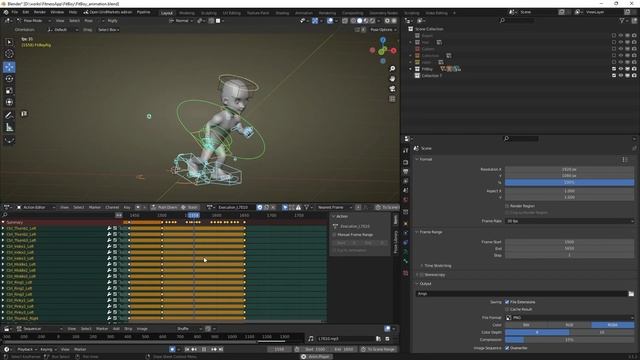Open the Render menu
The image size is (640, 360).
[x=40, y=12]
